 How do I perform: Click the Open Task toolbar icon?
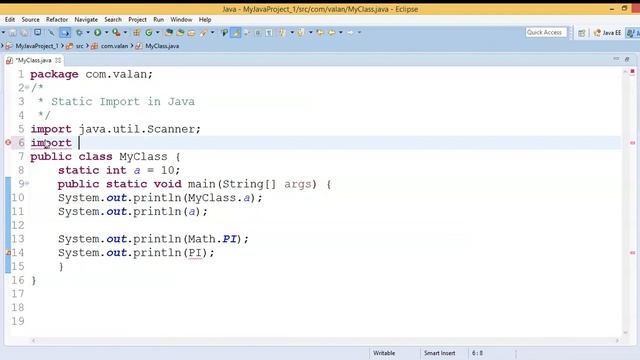point(180,33)
